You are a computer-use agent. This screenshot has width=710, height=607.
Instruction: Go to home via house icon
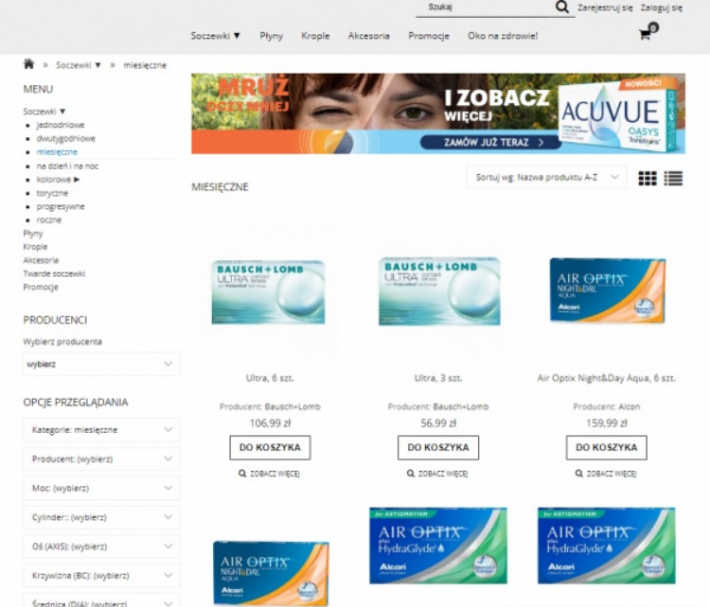pos(29,64)
